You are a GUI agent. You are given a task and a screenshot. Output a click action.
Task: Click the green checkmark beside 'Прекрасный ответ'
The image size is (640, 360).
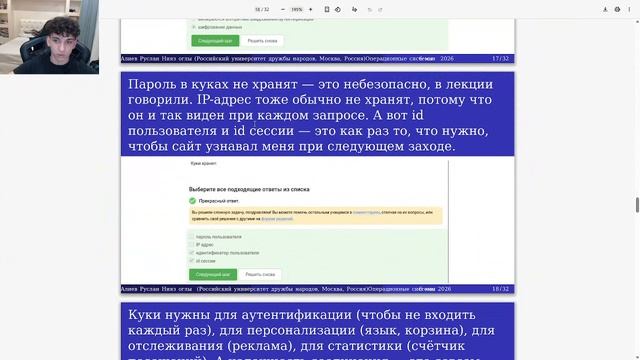point(192,201)
